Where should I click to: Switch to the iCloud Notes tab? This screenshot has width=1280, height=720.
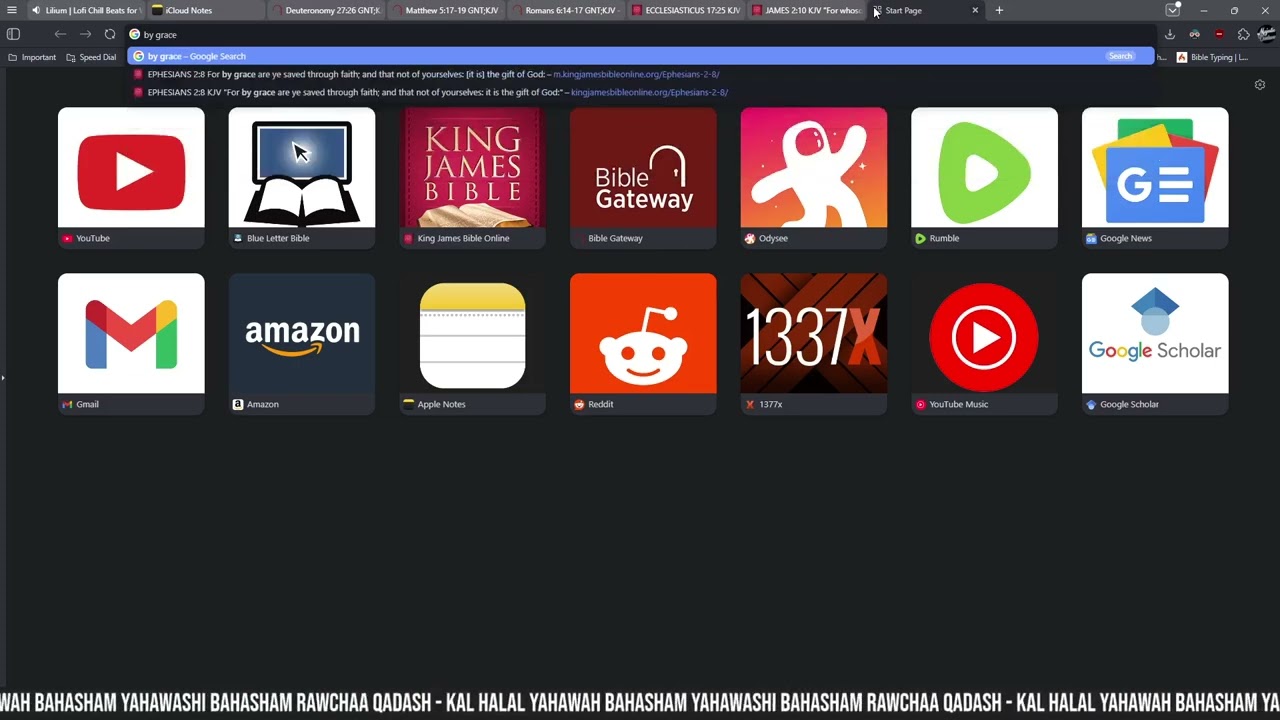coord(205,10)
